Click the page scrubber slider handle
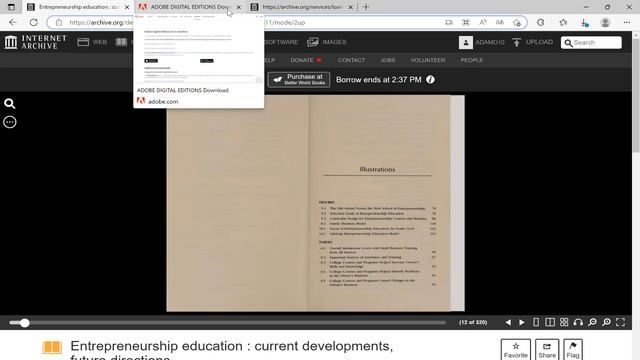640x360 pixels. click(x=24, y=323)
